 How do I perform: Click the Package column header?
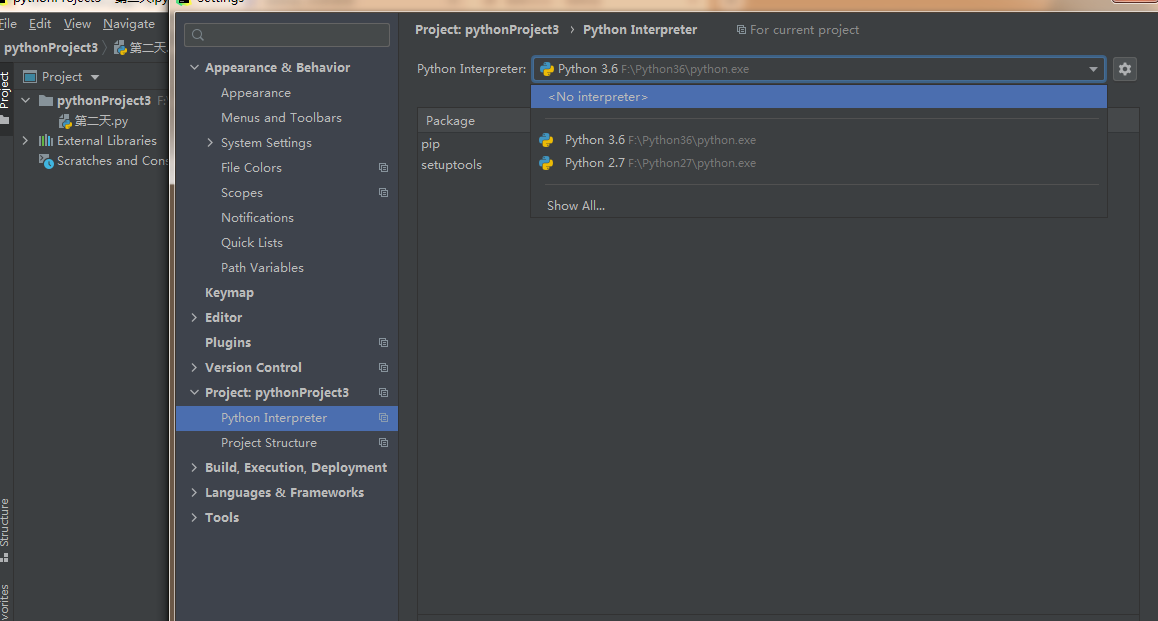[x=450, y=121]
